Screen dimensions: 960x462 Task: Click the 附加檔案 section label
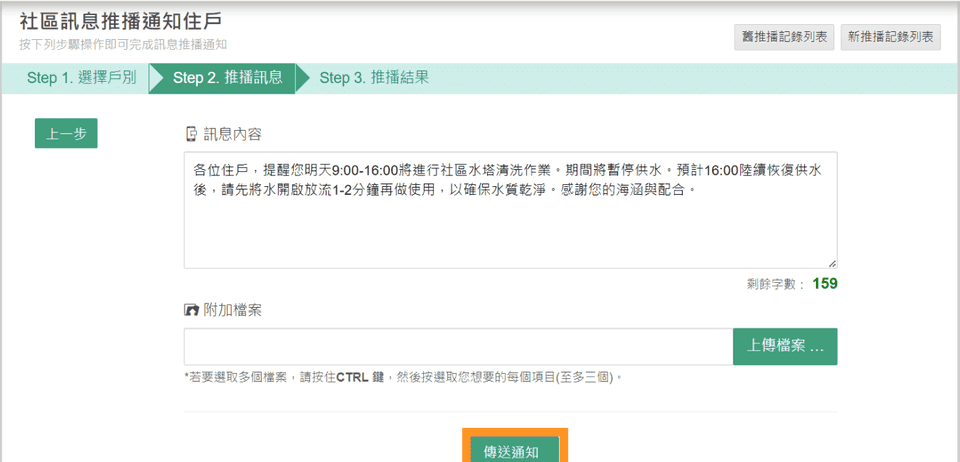(x=233, y=310)
